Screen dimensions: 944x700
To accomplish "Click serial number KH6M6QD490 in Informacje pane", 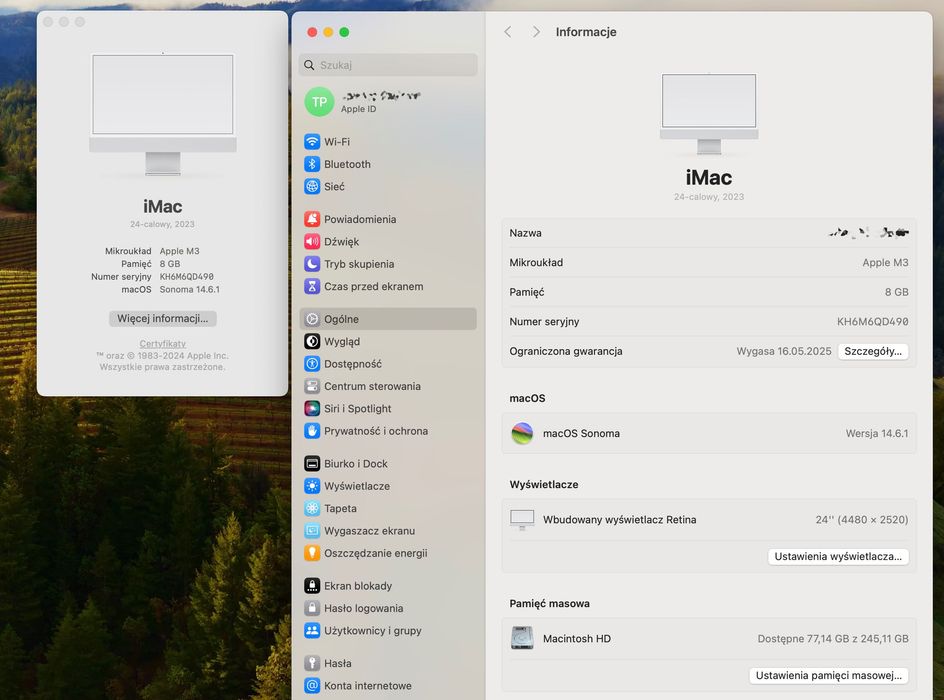I will [872, 322].
